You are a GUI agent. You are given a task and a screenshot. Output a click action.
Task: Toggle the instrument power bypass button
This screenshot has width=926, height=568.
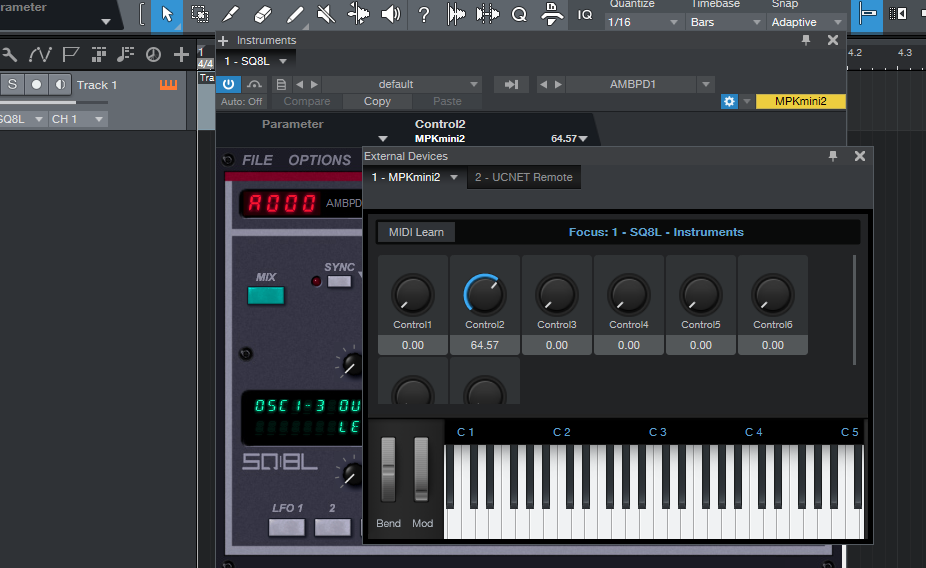(x=229, y=85)
